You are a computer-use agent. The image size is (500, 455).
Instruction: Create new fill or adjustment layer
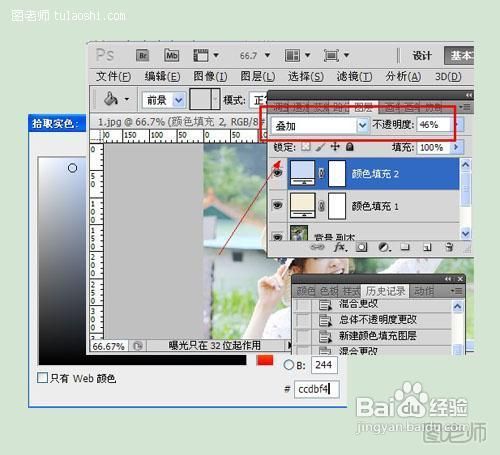(384, 247)
